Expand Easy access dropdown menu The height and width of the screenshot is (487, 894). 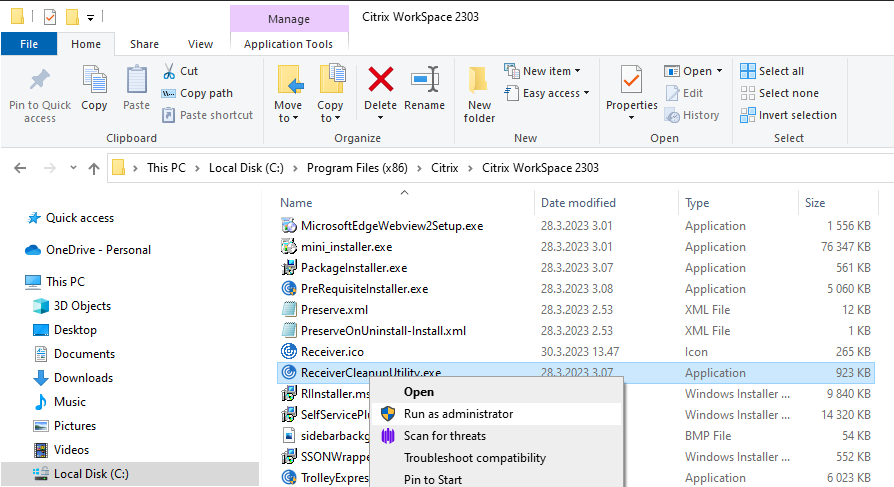coord(547,93)
